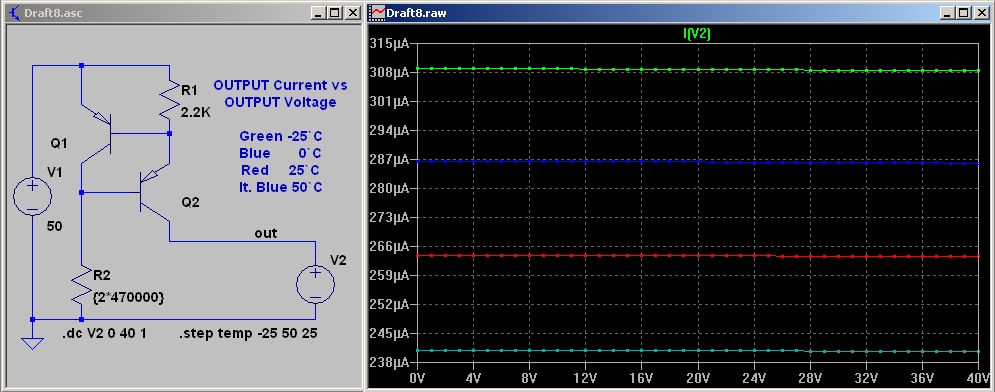Click the green -25°C trace line
995x392 pixels.
coord(698,69)
